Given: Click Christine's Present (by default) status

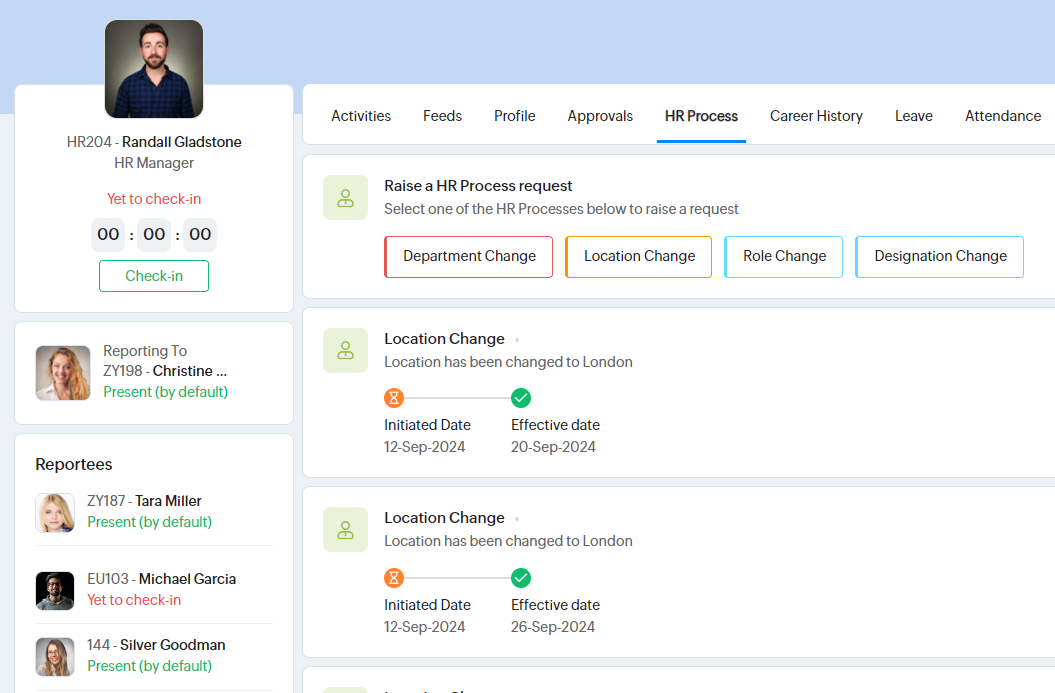Looking at the screenshot, I should pyautogui.click(x=166, y=392).
